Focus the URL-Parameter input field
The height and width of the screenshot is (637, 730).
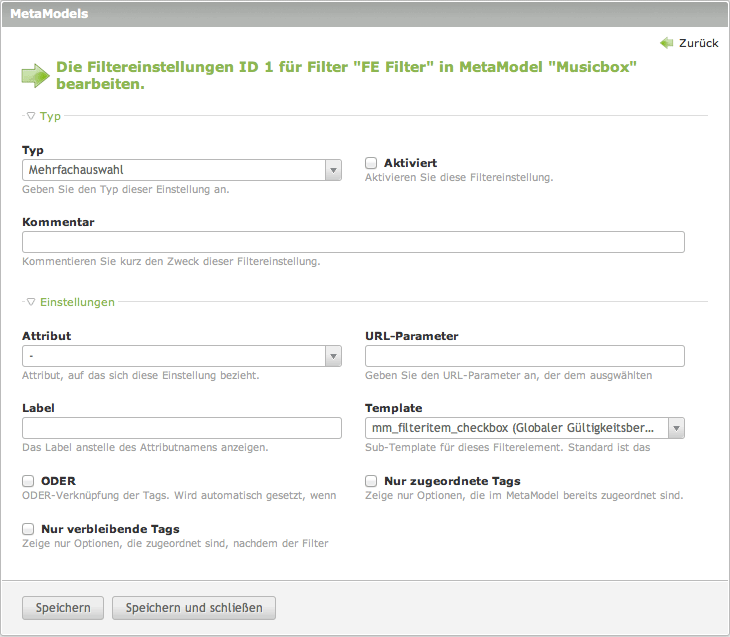pyautogui.click(x=524, y=356)
